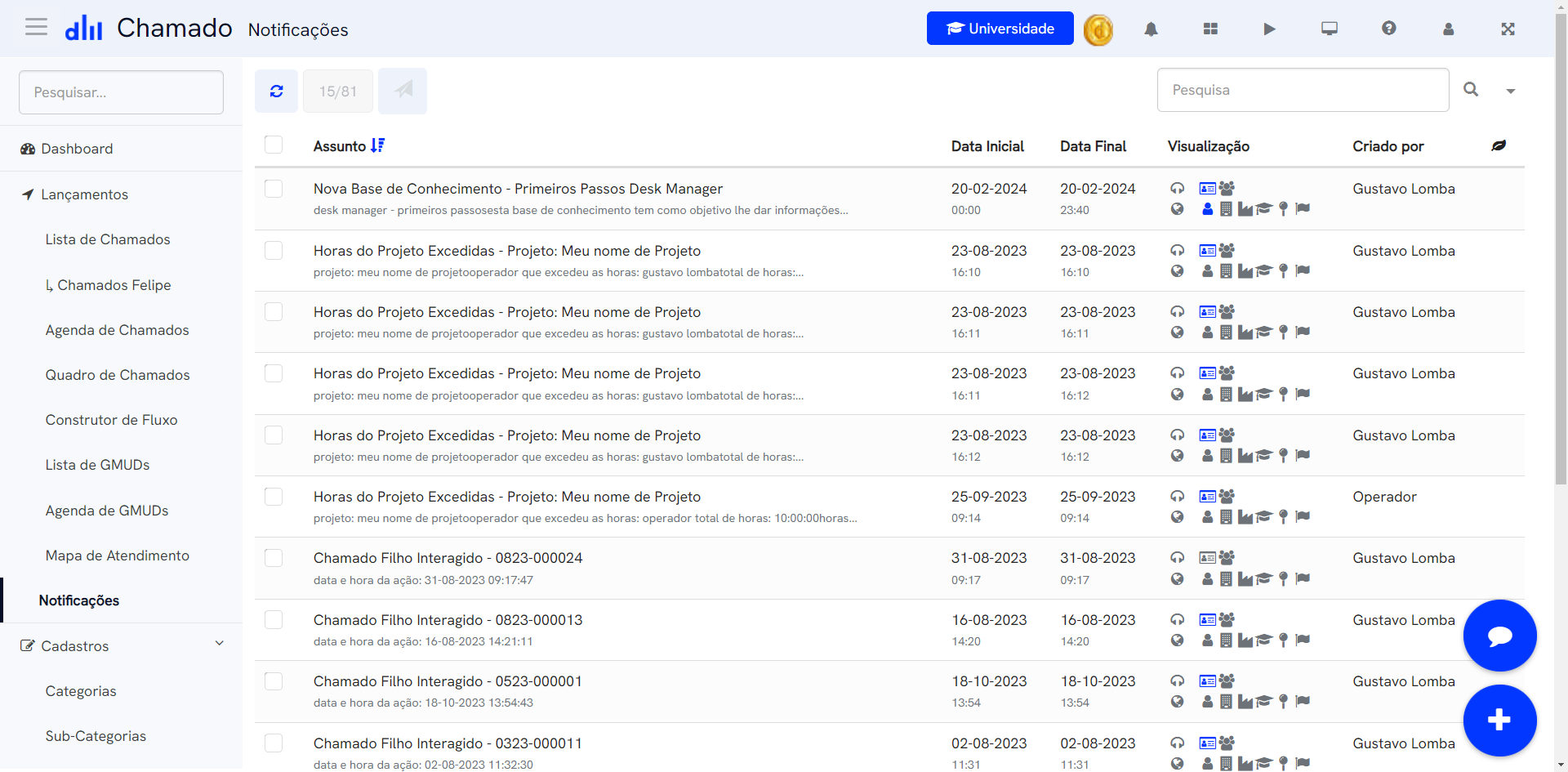Click the Chamado bar-chart logo
This screenshot has height=772, width=1568.
point(83,29)
